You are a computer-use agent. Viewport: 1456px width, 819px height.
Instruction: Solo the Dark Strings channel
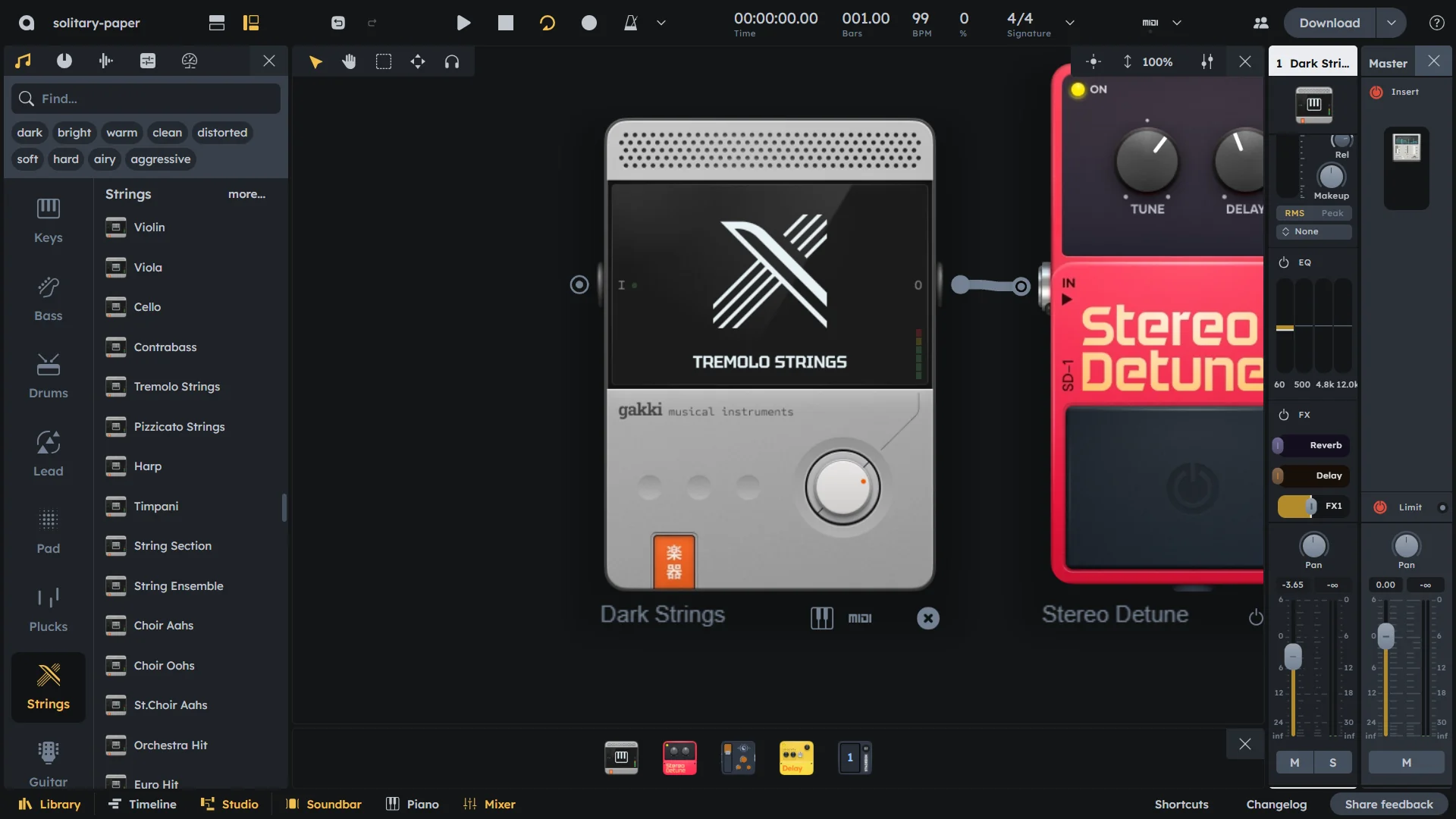[1332, 762]
